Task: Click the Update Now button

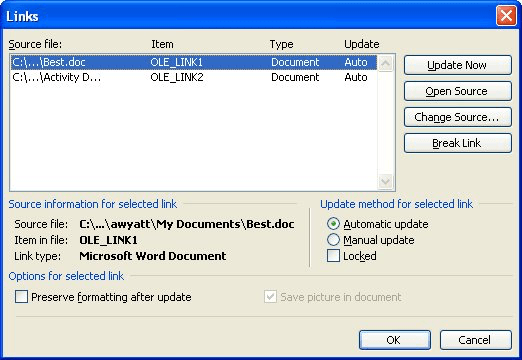Action: [458, 65]
